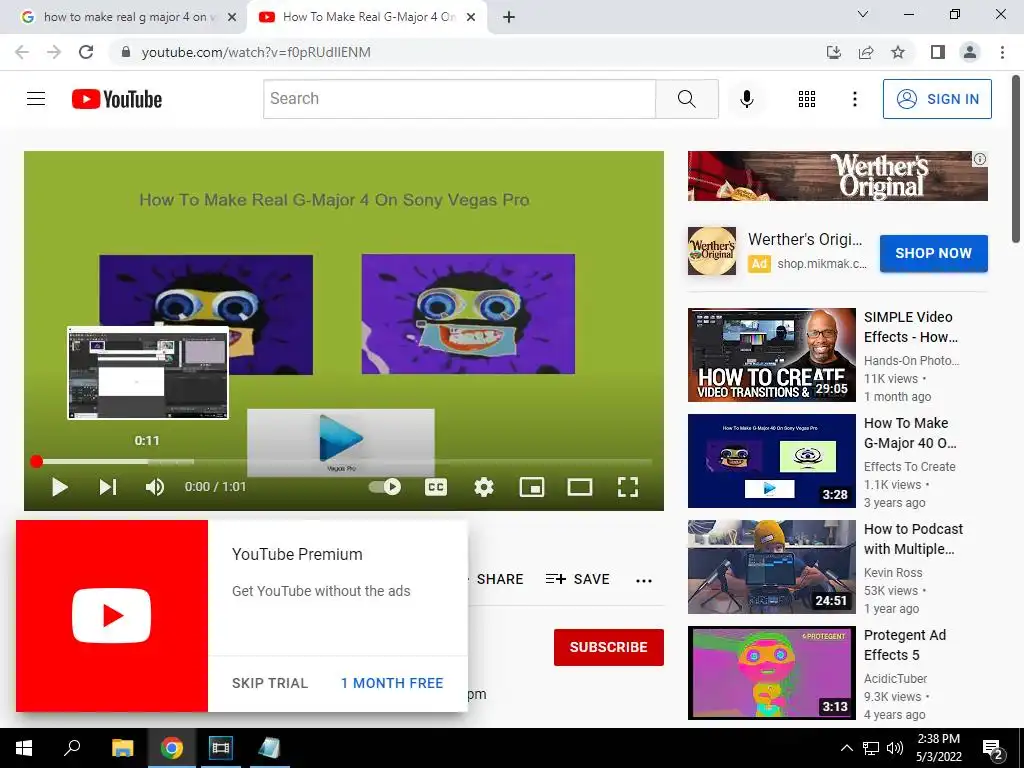The height and width of the screenshot is (768, 1024).
Task: Click the YouTube Premium red logo
Action: (112, 616)
